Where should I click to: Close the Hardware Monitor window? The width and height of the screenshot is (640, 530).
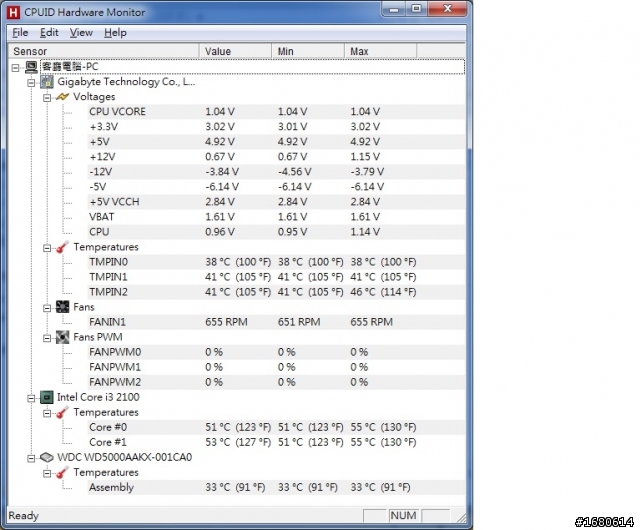coord(447,9)
